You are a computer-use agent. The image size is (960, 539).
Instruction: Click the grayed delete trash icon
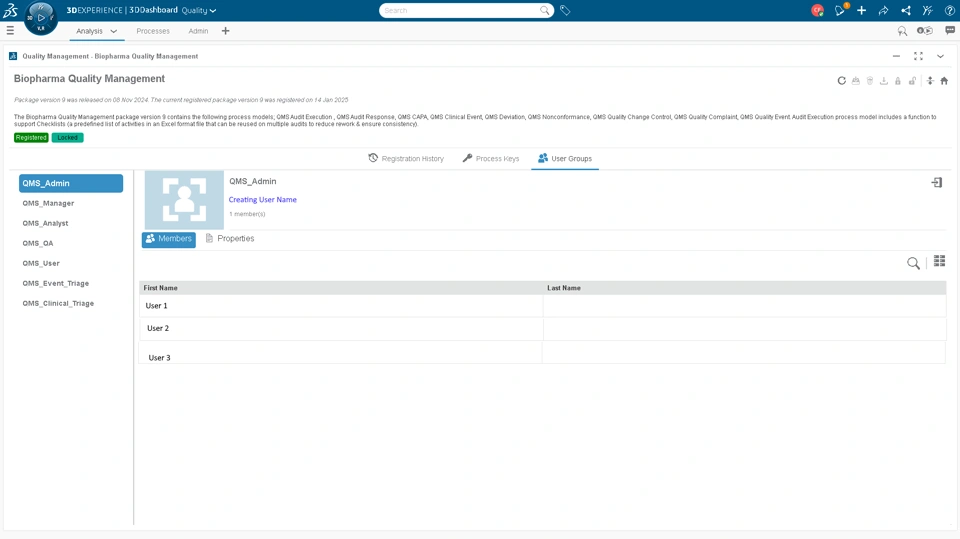tap(870, 81)
